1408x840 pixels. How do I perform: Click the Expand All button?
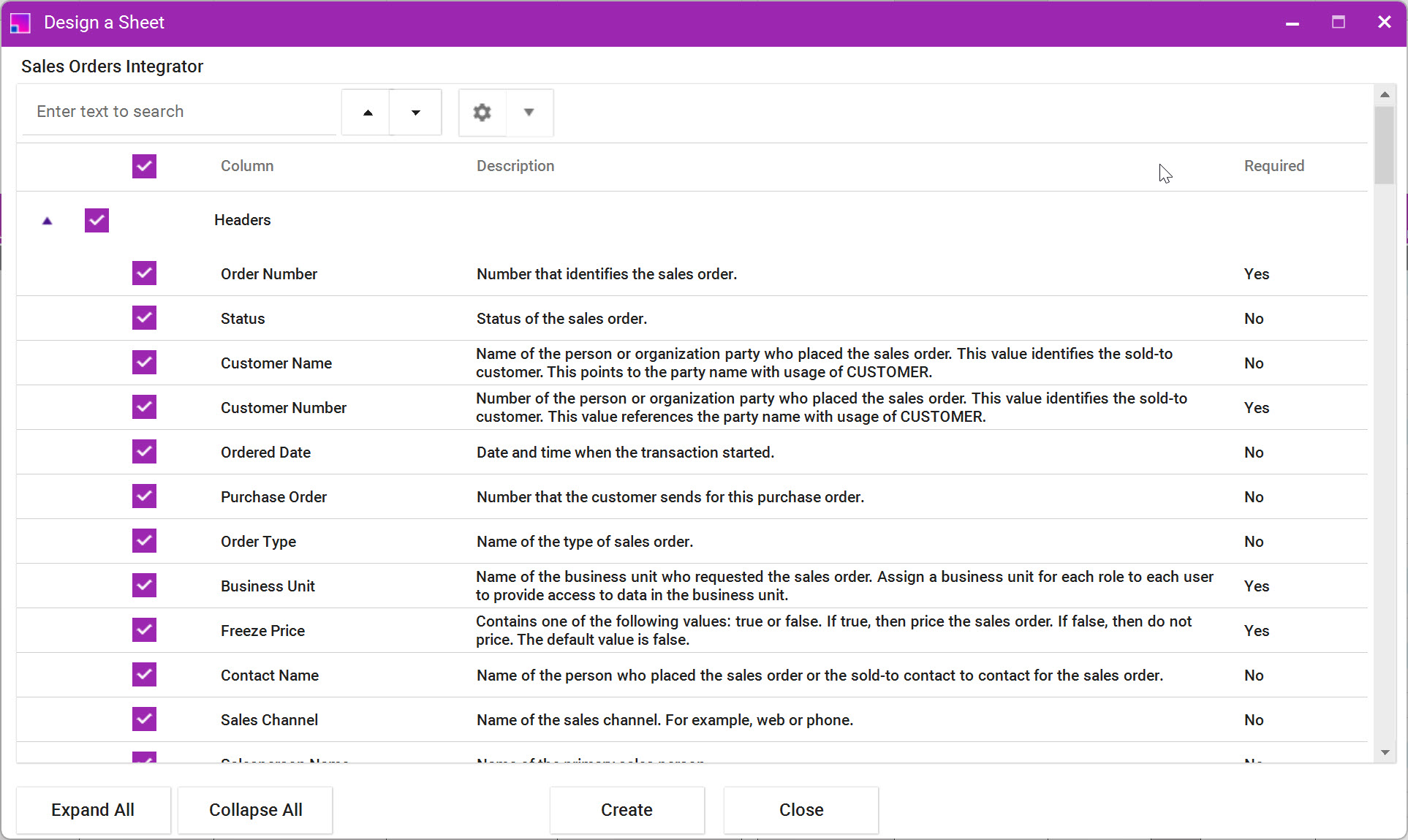(93, 810)
